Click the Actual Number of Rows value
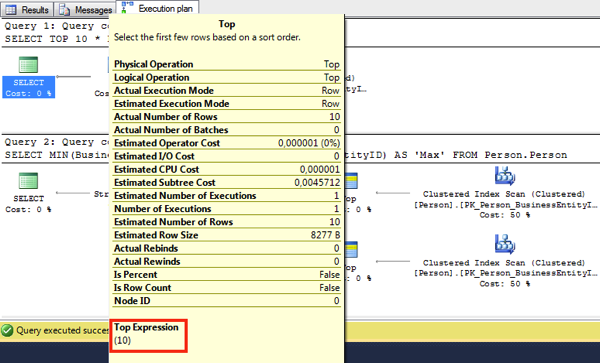Screen dimensions: 600x363 [334, 117]
